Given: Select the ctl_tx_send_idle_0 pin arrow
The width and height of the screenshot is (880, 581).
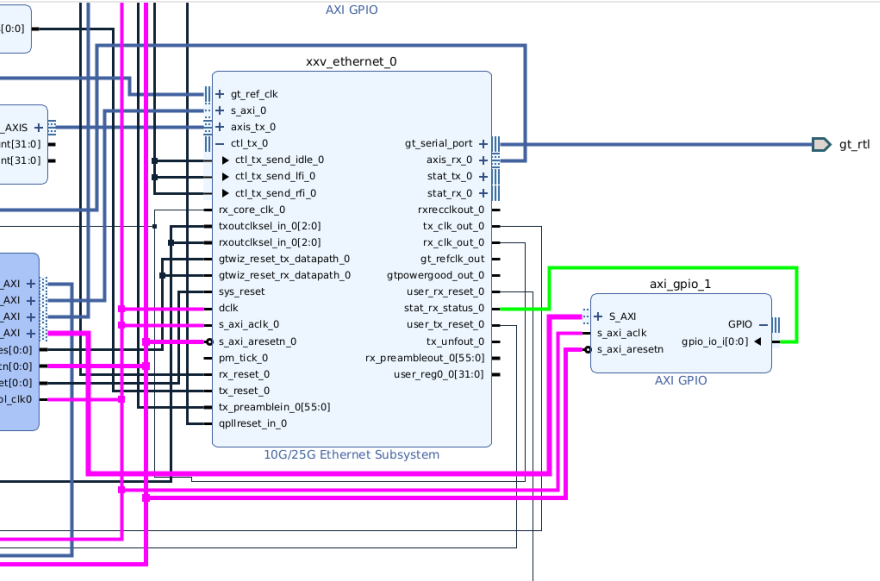Looking at the screenshot, I should pyautogui.click(x=226, y=160).
